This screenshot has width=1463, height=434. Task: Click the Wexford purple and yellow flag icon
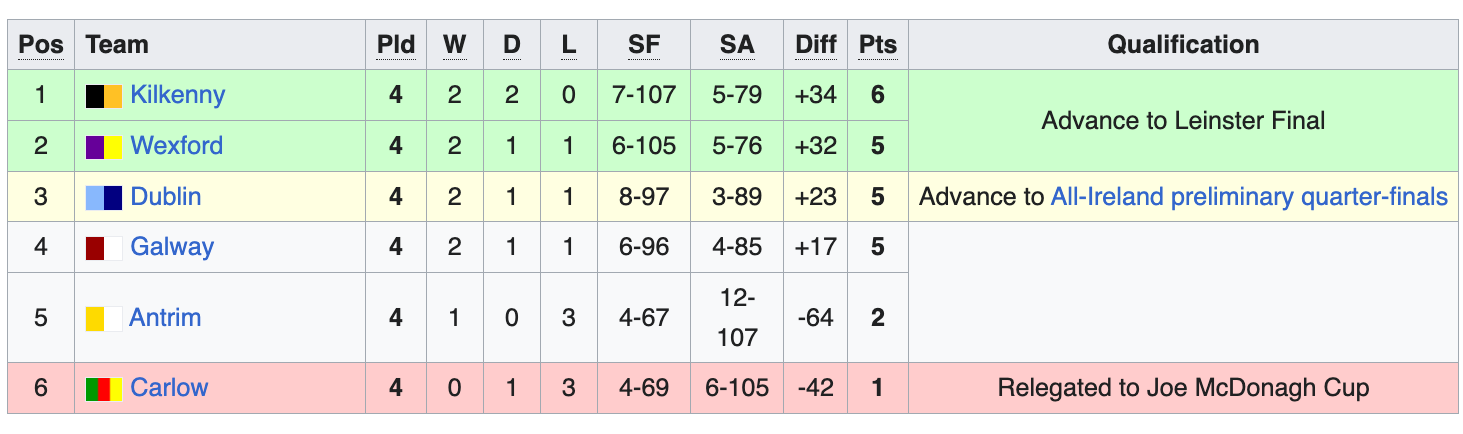pyautogui.click(x=104, y=147)
